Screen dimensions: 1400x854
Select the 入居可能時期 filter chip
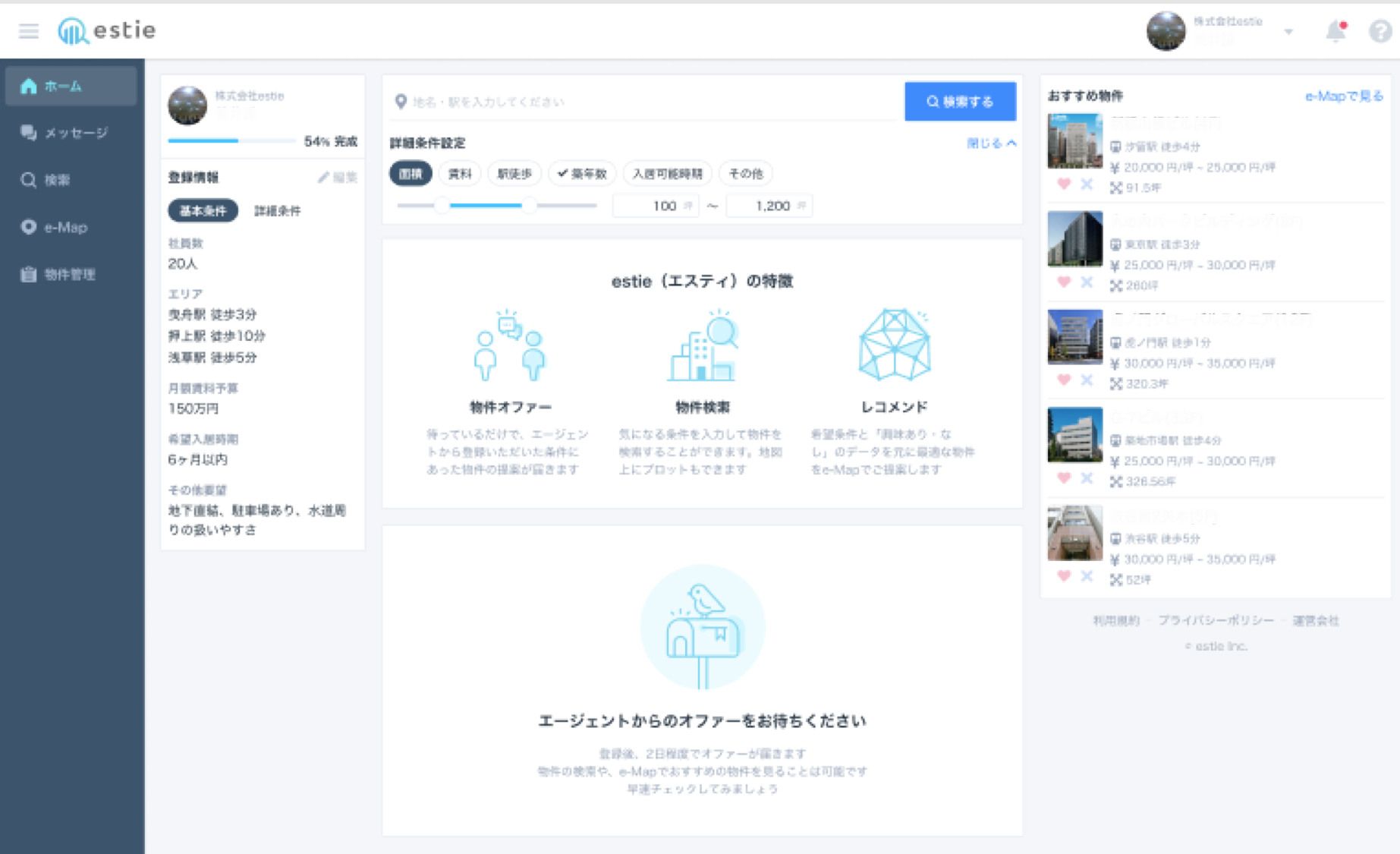[x=668, y=174]
